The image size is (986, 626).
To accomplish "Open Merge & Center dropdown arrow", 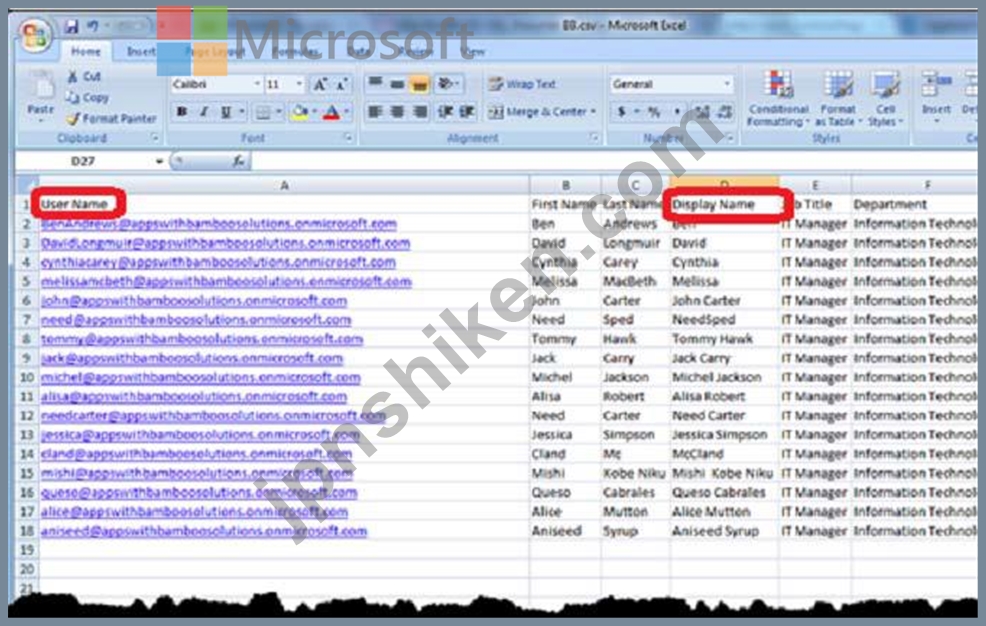I will pos(593,112).
